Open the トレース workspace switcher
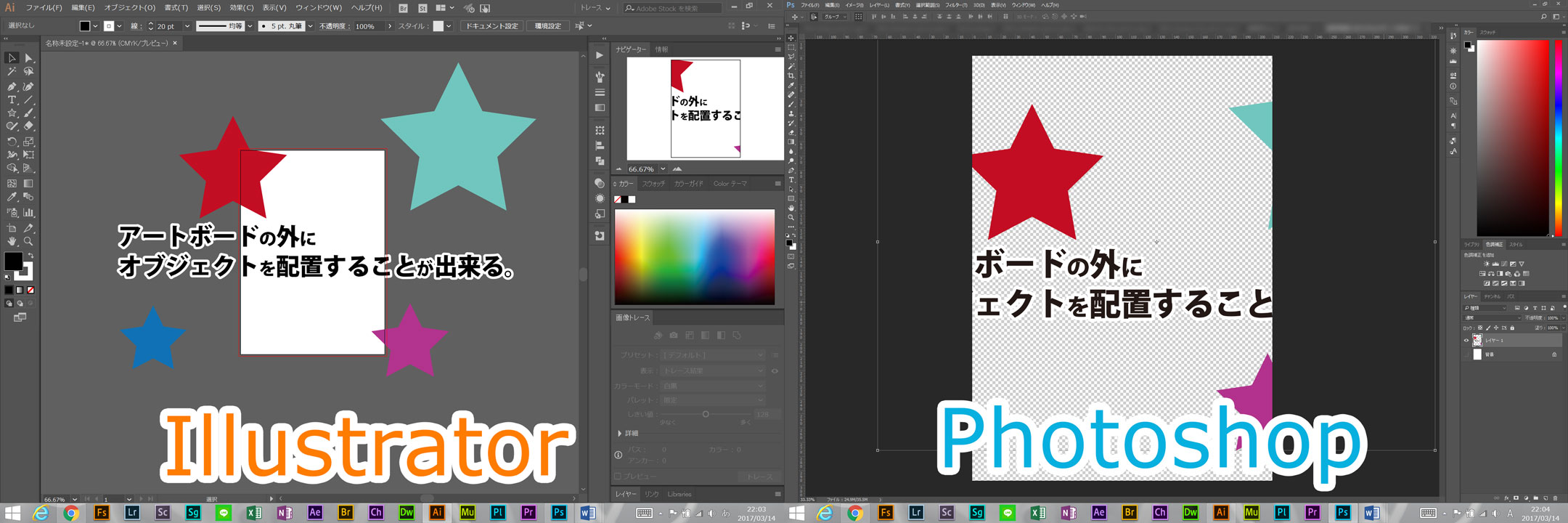Screen dimensions: 1568x523 click(595, 8)
